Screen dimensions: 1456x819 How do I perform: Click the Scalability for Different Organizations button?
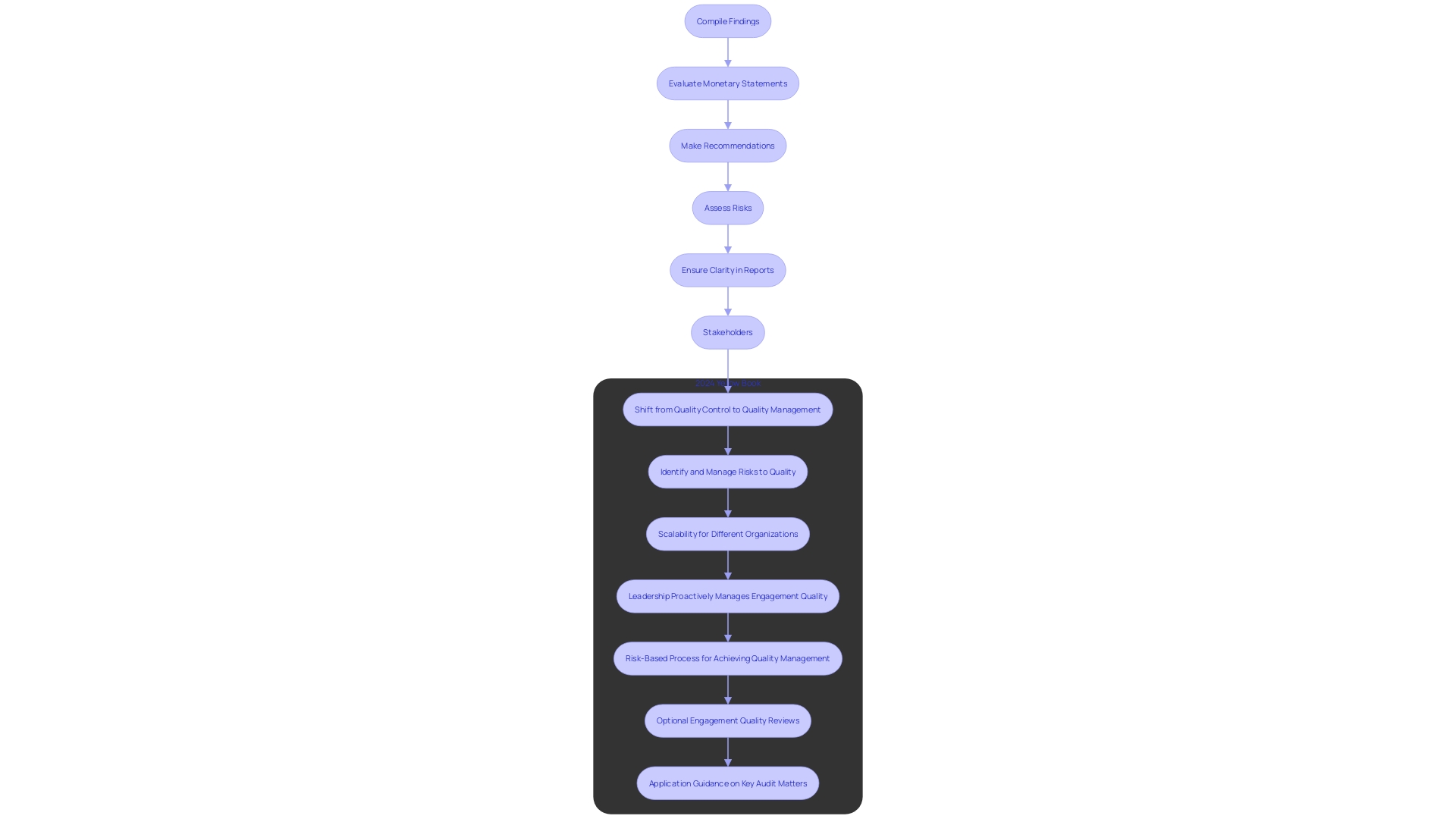click(x=727, y=533)
